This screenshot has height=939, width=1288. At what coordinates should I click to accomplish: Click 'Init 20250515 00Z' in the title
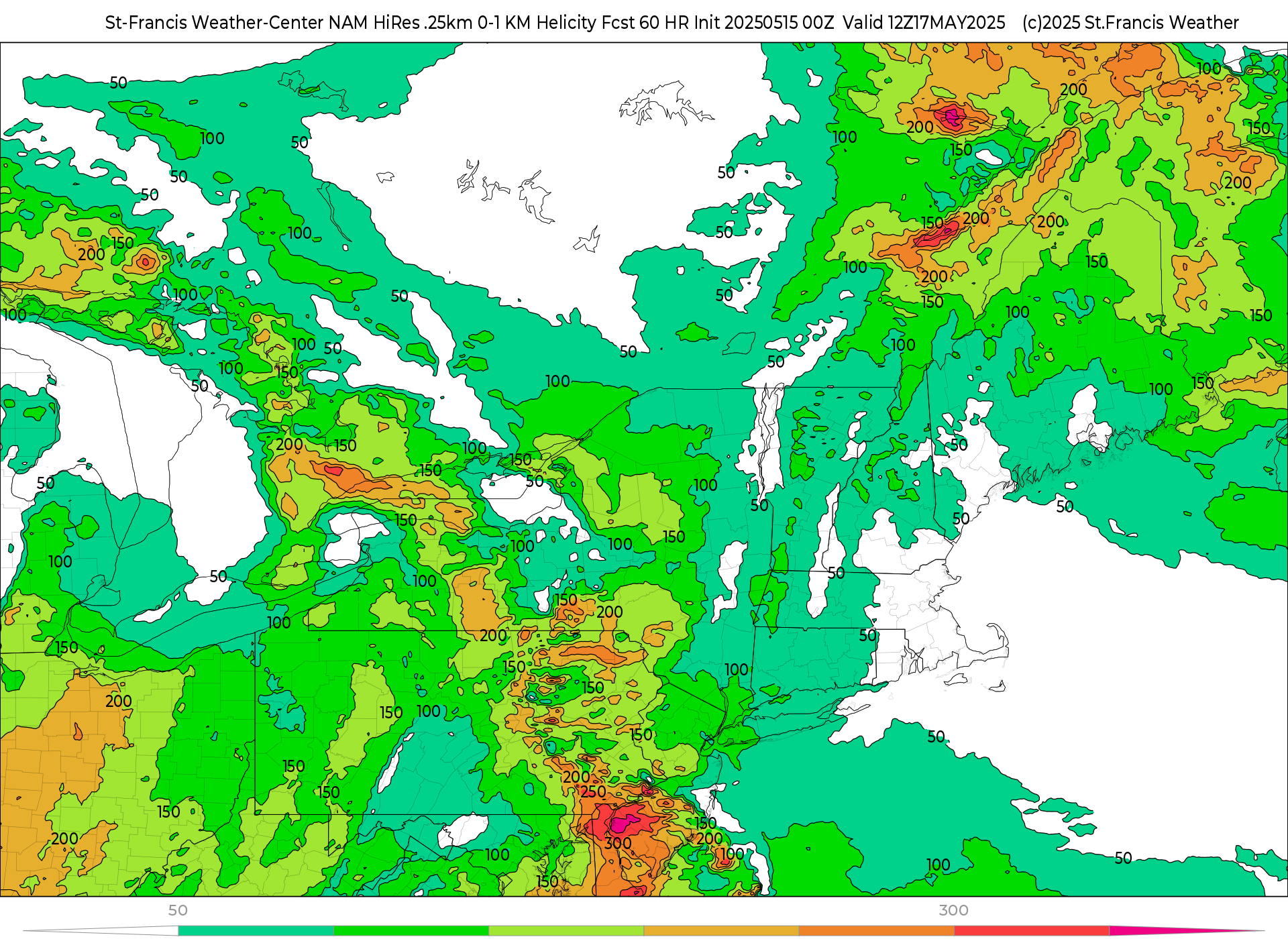click(x=763, y=23)
